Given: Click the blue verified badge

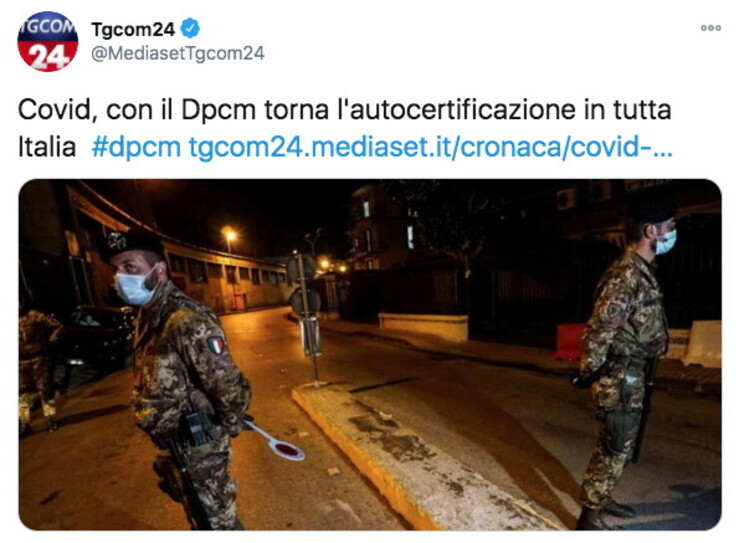Looking at the screenshot, I should click(190, 29).
